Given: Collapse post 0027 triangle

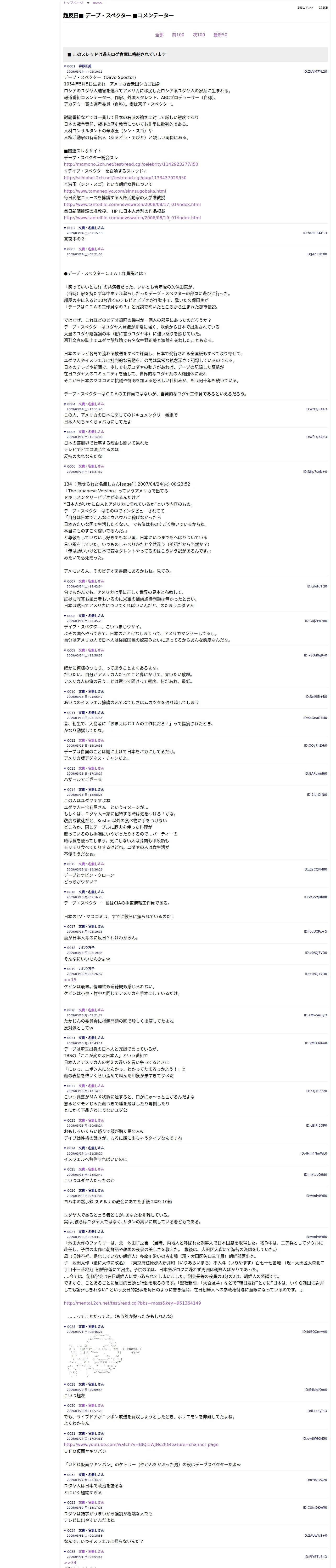Looking at the screenshot, I should (65, 1231).
